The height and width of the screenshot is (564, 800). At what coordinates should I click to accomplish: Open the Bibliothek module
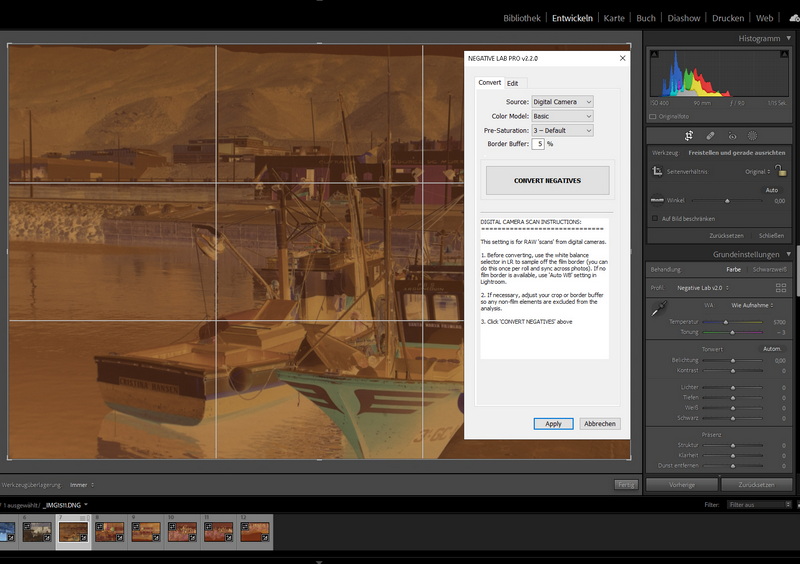[522, 18]
